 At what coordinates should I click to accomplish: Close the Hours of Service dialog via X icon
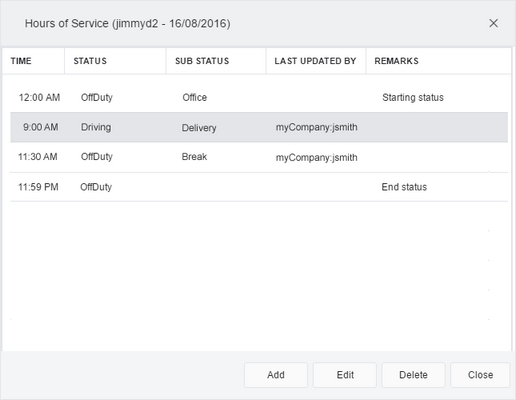pyautogui.click(x=493, y=23)
